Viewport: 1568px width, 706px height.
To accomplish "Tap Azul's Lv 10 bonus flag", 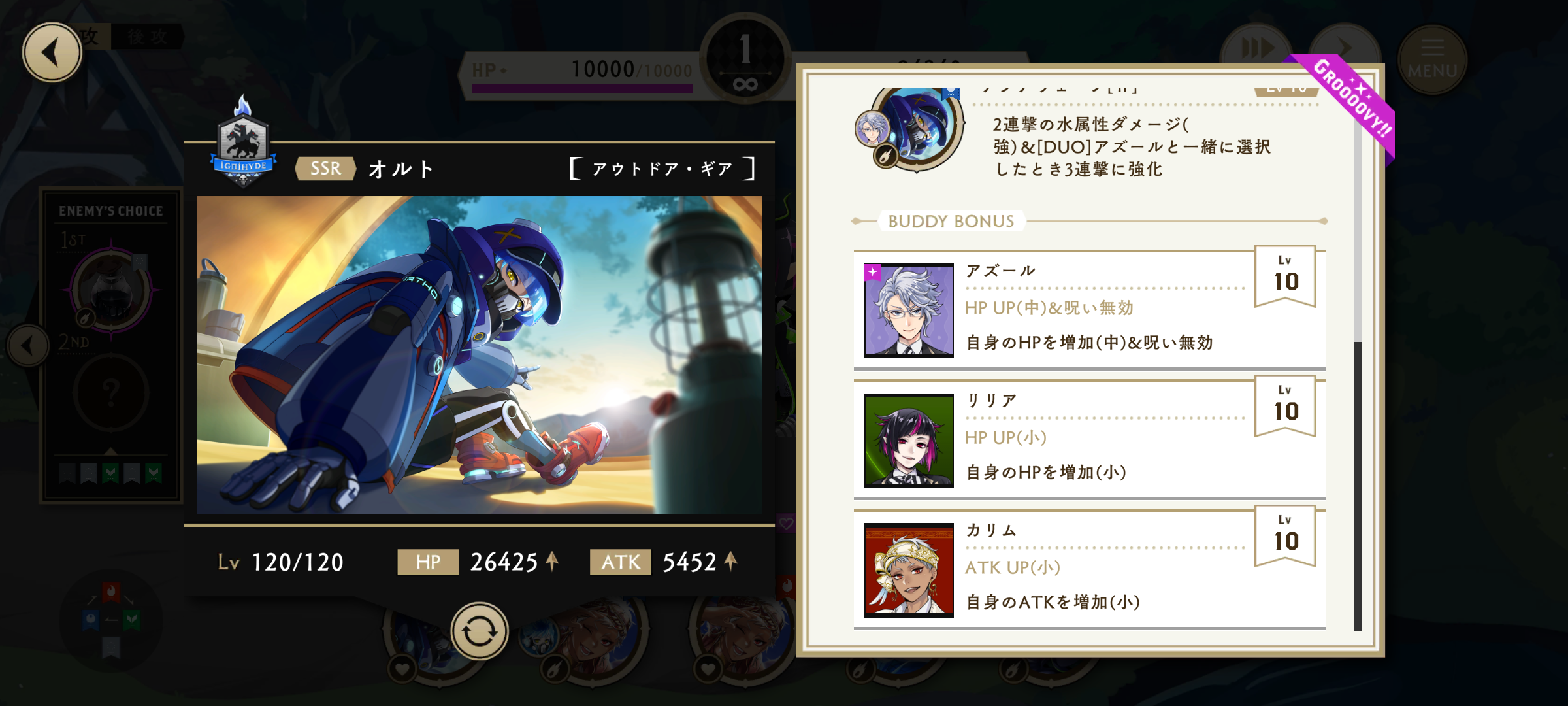I will pyautogui.click(x=1285, y=277).
